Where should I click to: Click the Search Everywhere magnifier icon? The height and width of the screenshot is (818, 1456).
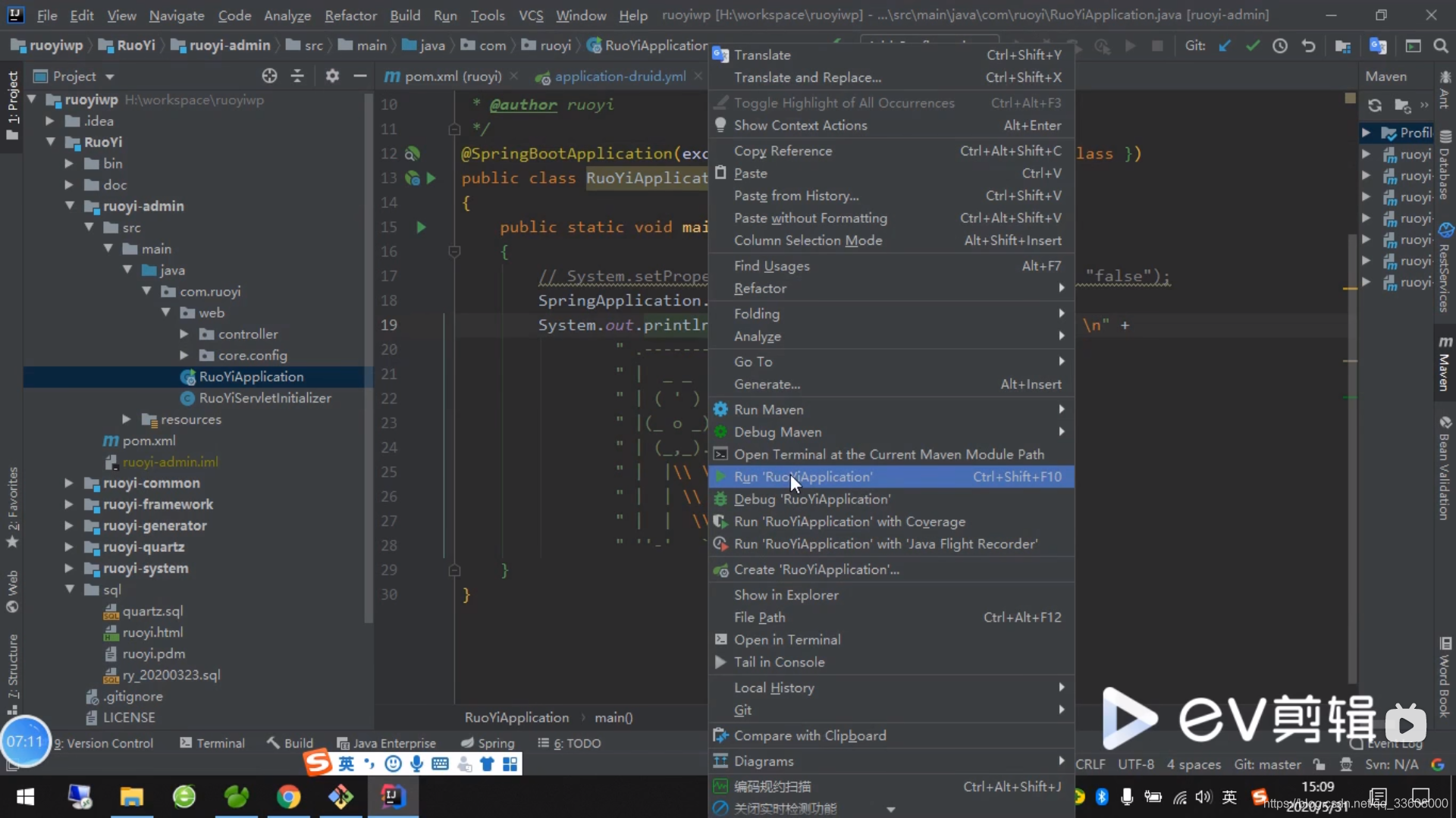(x=1441, y=46)
